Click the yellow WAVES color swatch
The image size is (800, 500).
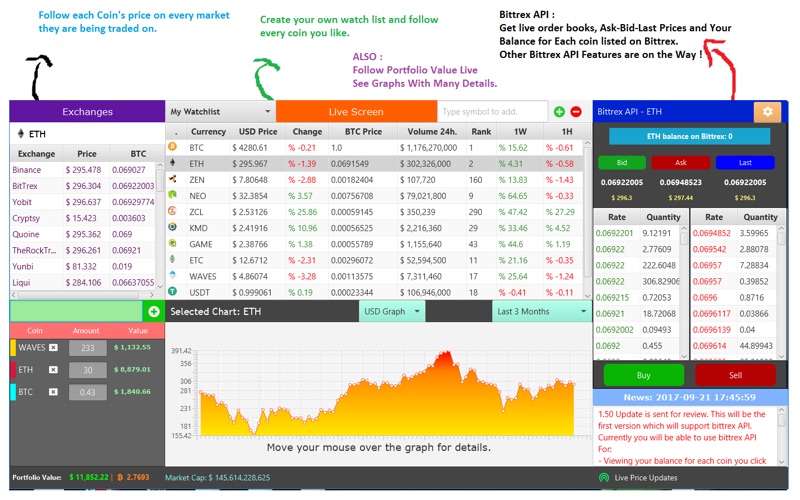(13, 347)
